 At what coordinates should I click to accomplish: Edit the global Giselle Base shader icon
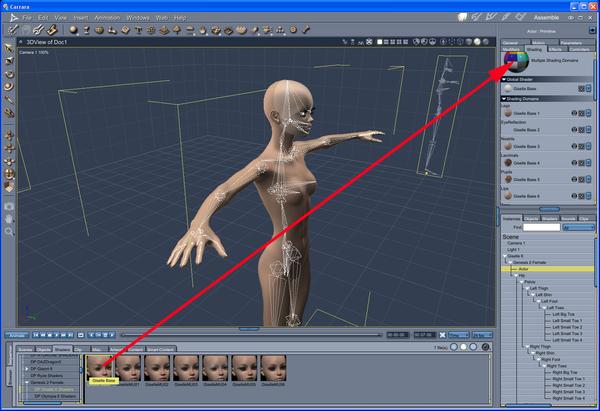click(x=581, y=89)
